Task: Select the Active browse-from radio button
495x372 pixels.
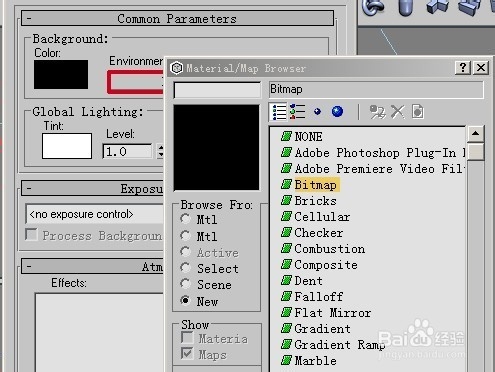Action: (x=185, y=252)
